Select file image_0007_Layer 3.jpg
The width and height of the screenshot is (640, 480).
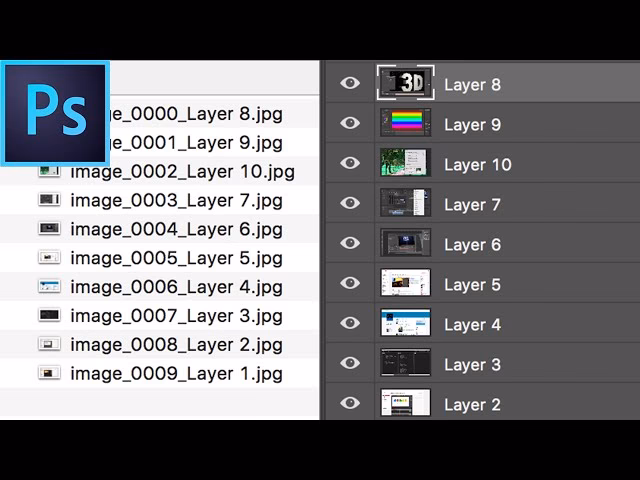click(176, 316)
